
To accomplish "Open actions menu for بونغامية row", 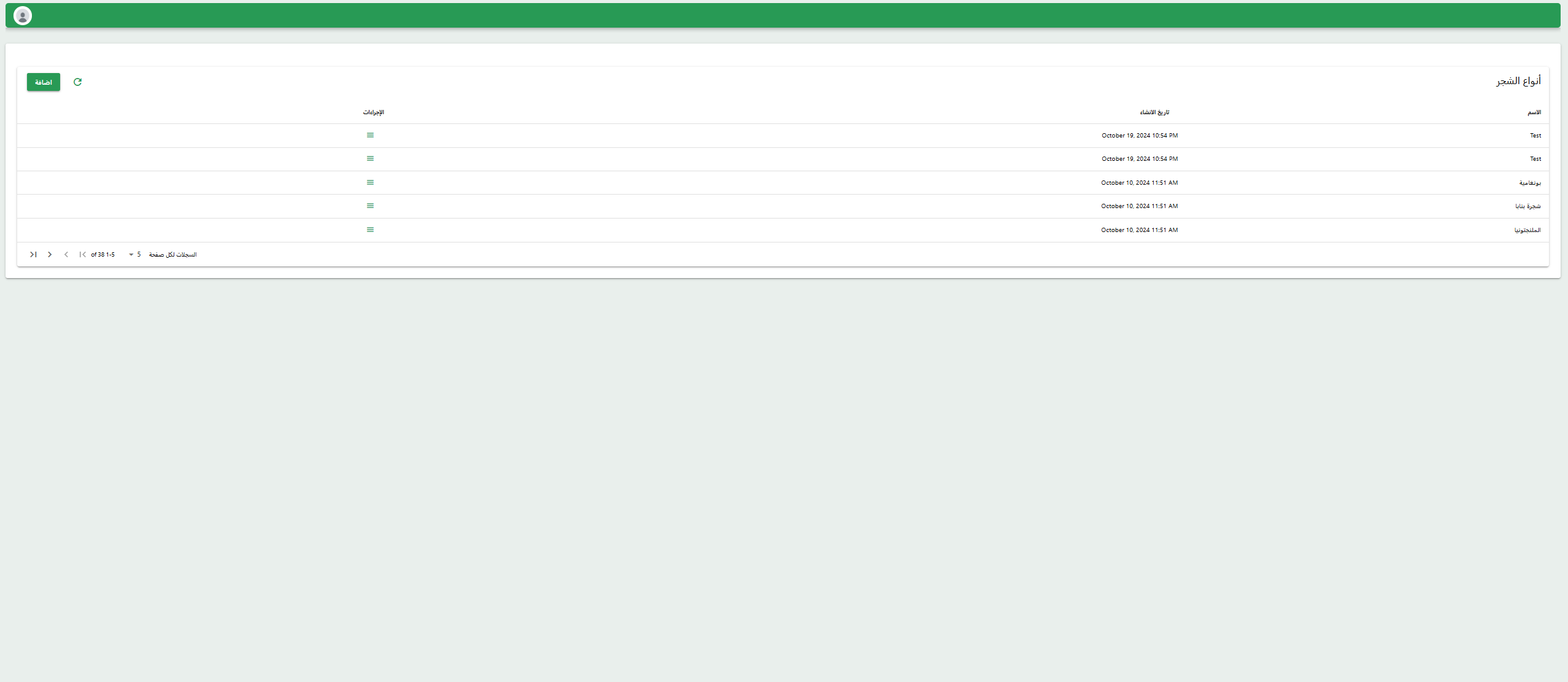I will click(x=370, y=182).
